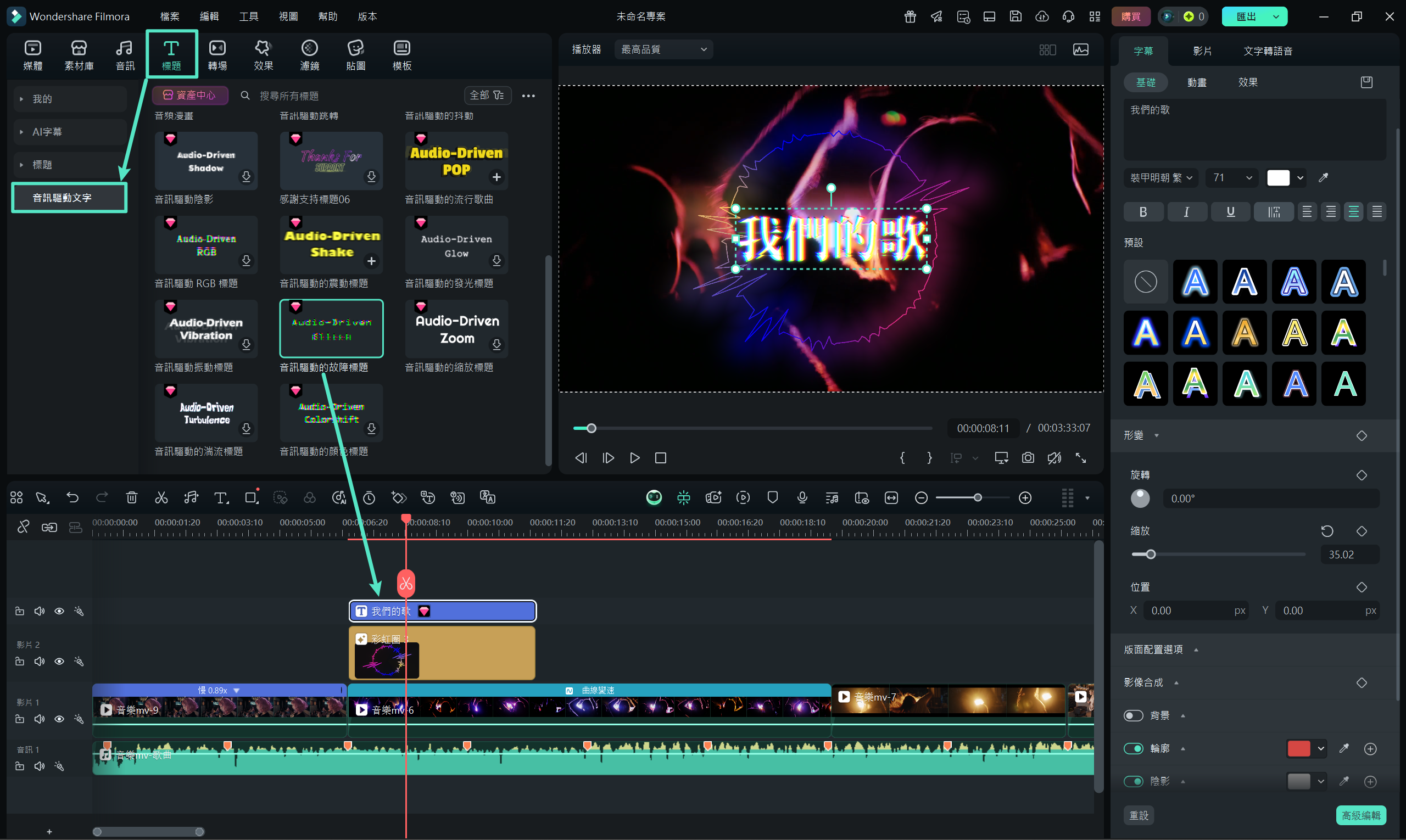Image resolution: width=1406 pixels, height=840 pixels.
Task: Click the white text color swatch
Action: click(1278, 178)
